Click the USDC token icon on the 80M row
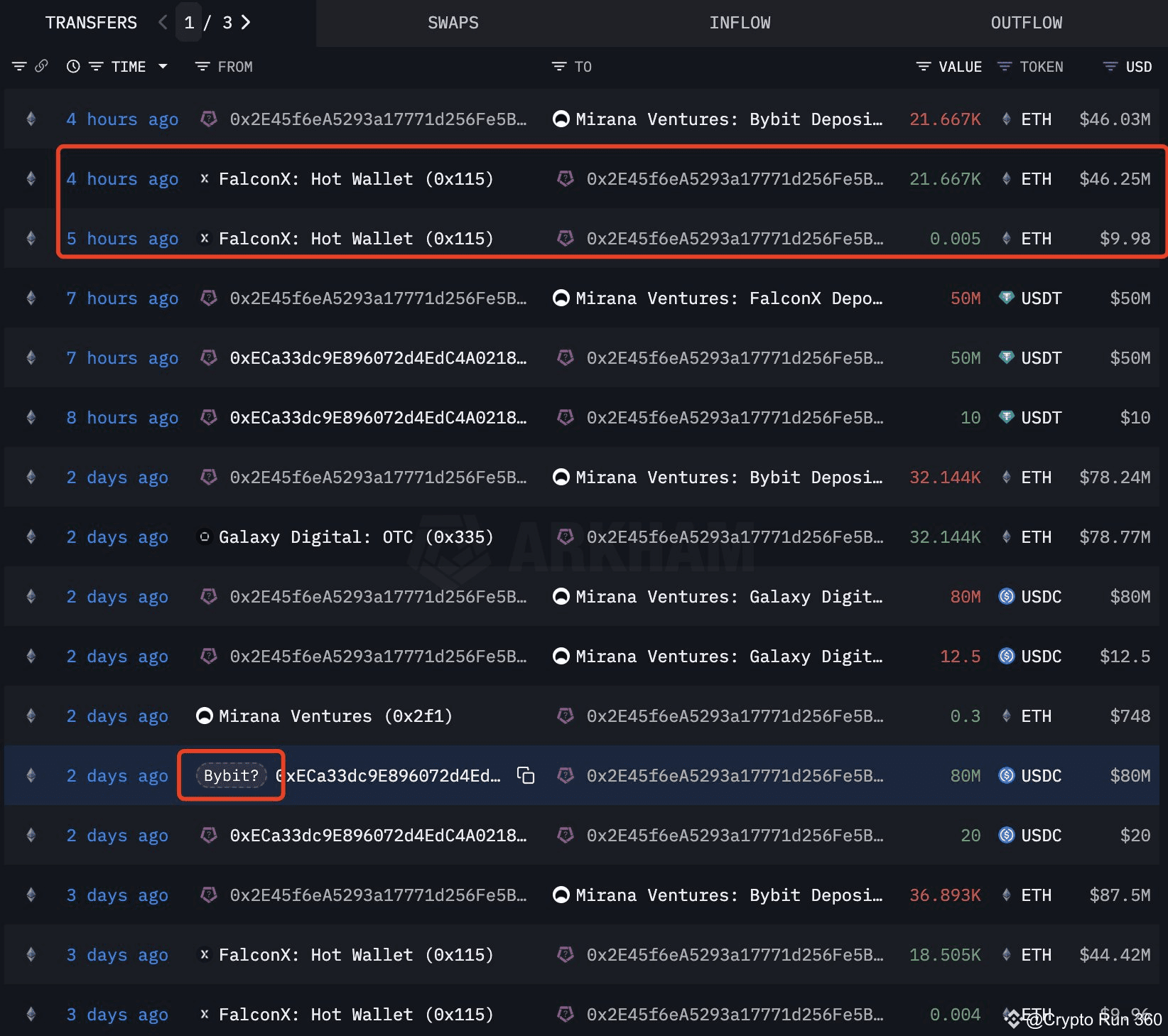The width and height of the screenshot is (1168, 1036). pos(1007,596)
